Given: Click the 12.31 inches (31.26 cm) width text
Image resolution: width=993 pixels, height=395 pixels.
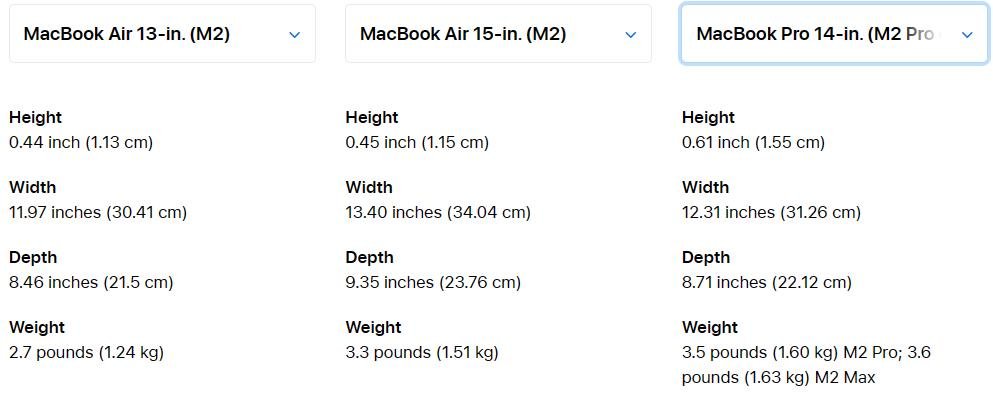Looking at the screenshot, I should click(771, 213).
